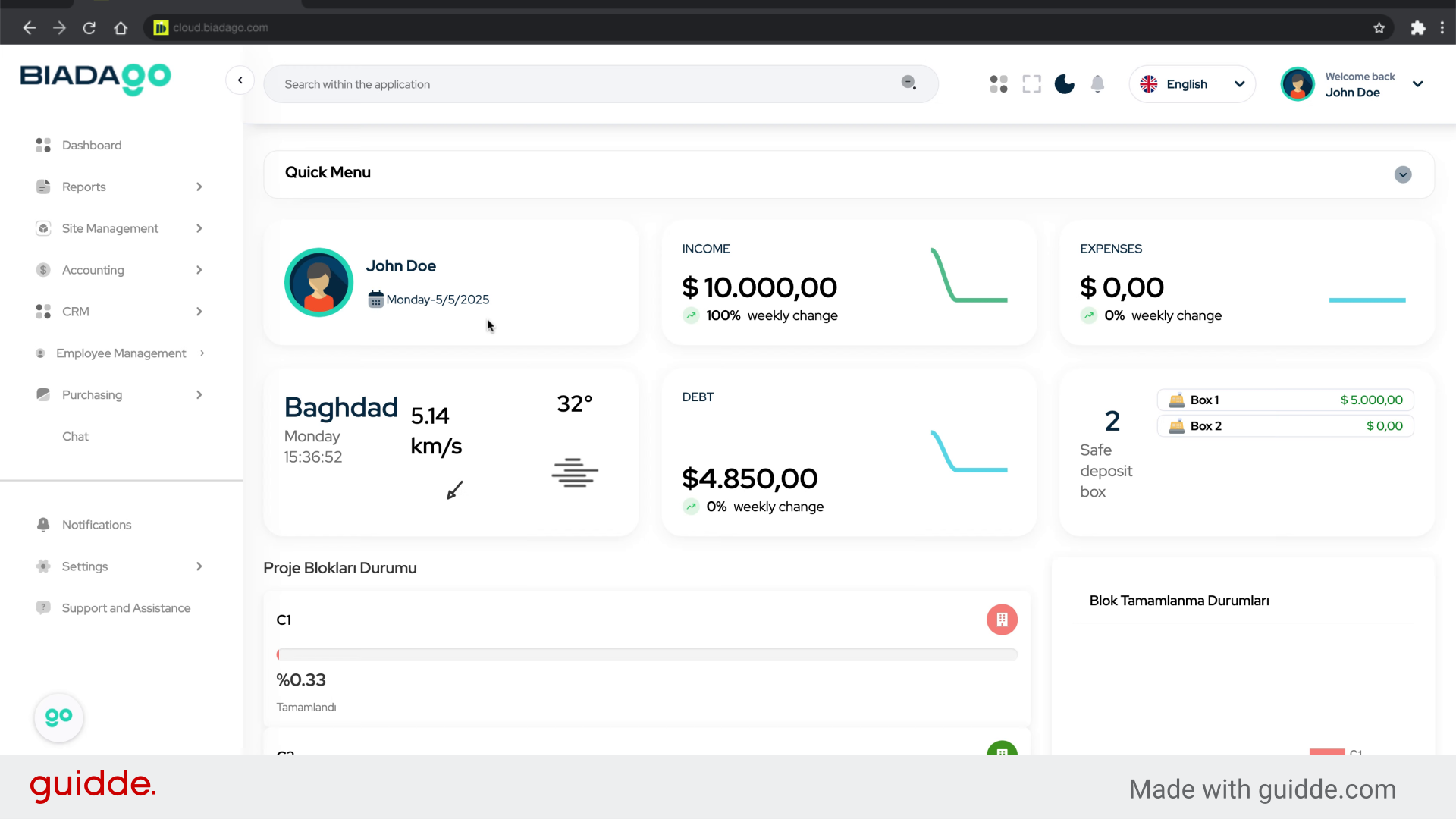Open Site Management in the sidebar
Viewport: 1456px width, 819px height.
(110, 228)
